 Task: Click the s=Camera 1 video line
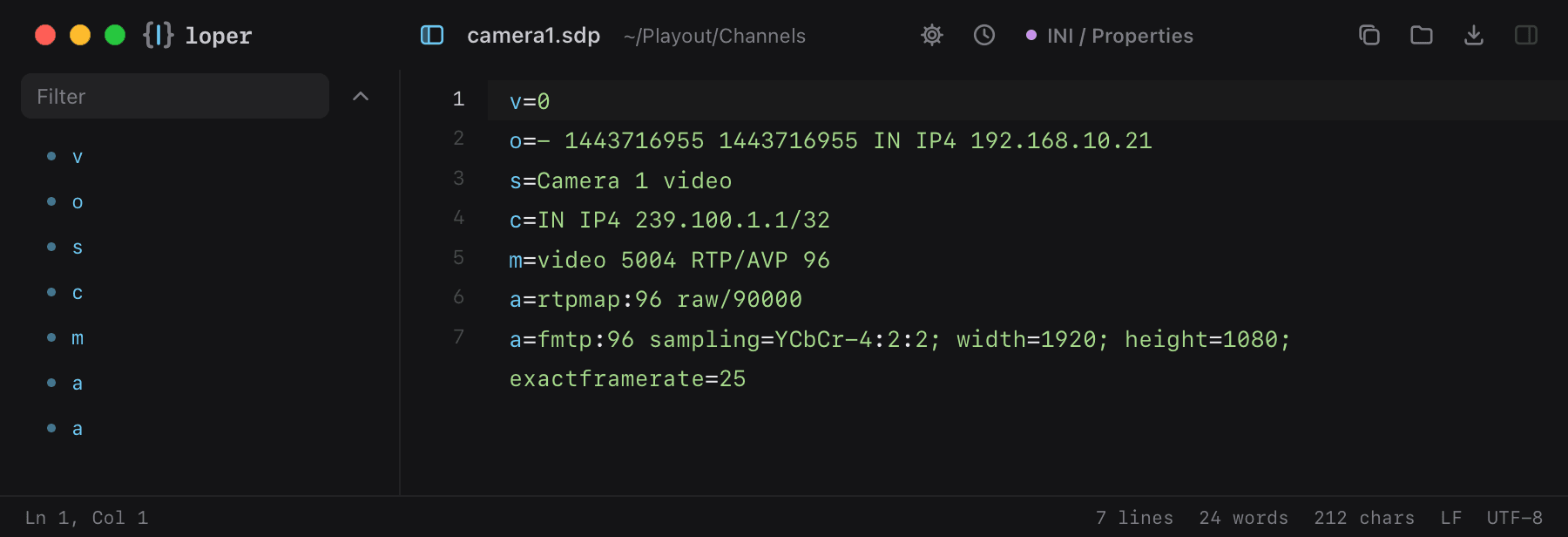[620, 180]
